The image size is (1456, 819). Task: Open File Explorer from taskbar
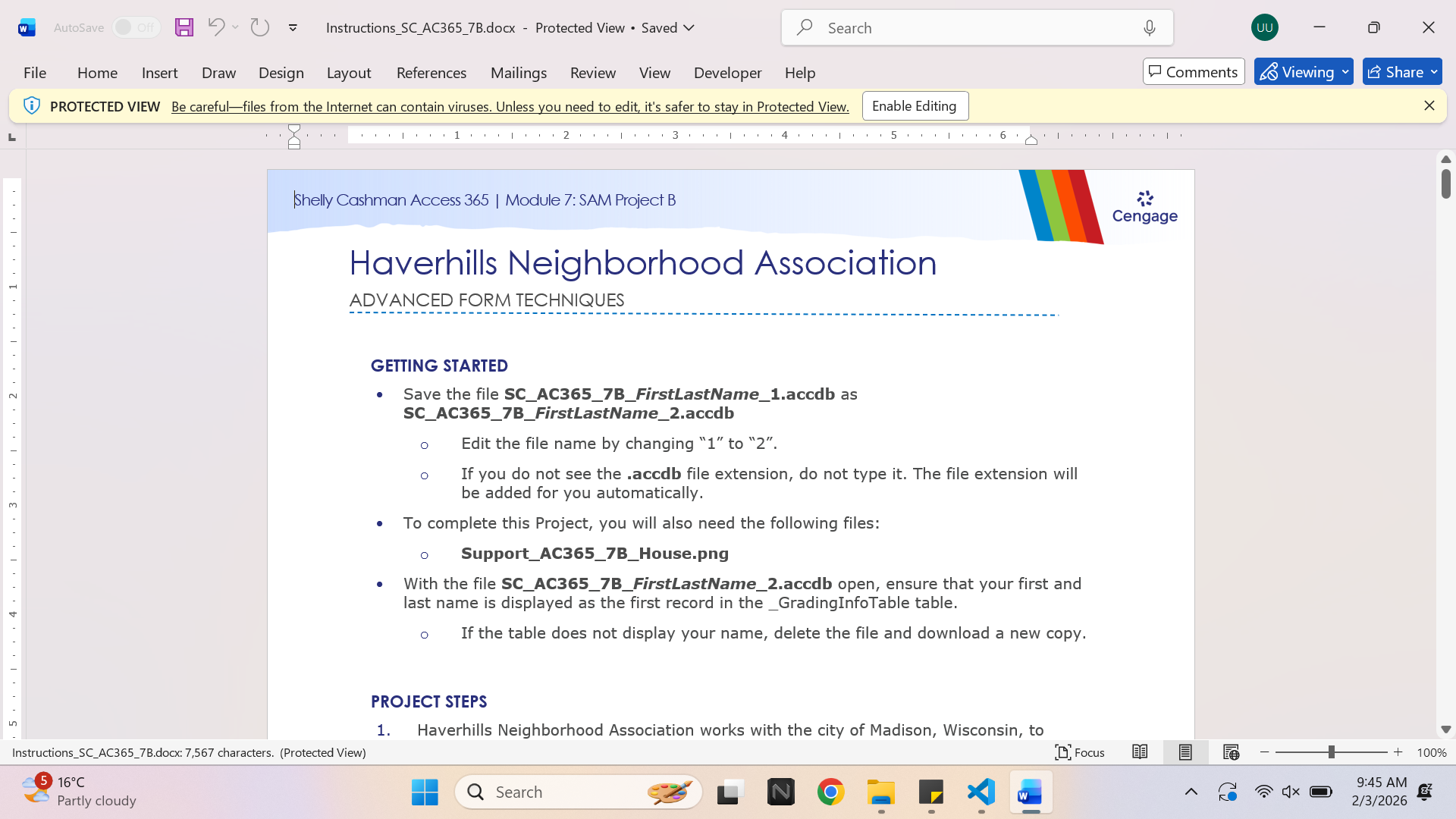(881, 792)
